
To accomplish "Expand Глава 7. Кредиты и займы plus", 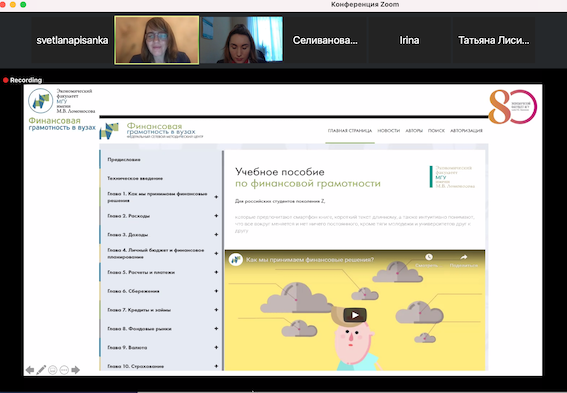I will 216,310.
